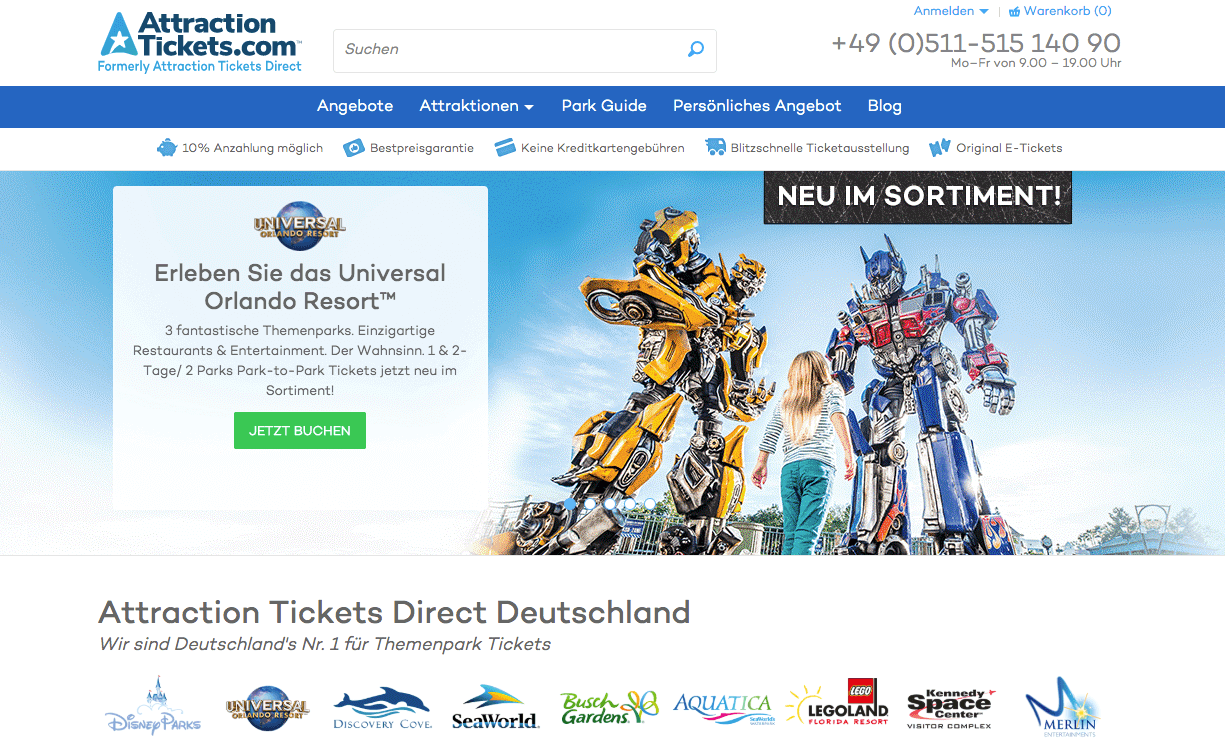Click the shopping basket icon beside Warenkorb
1225x754 pixels.
point(1014,11)
